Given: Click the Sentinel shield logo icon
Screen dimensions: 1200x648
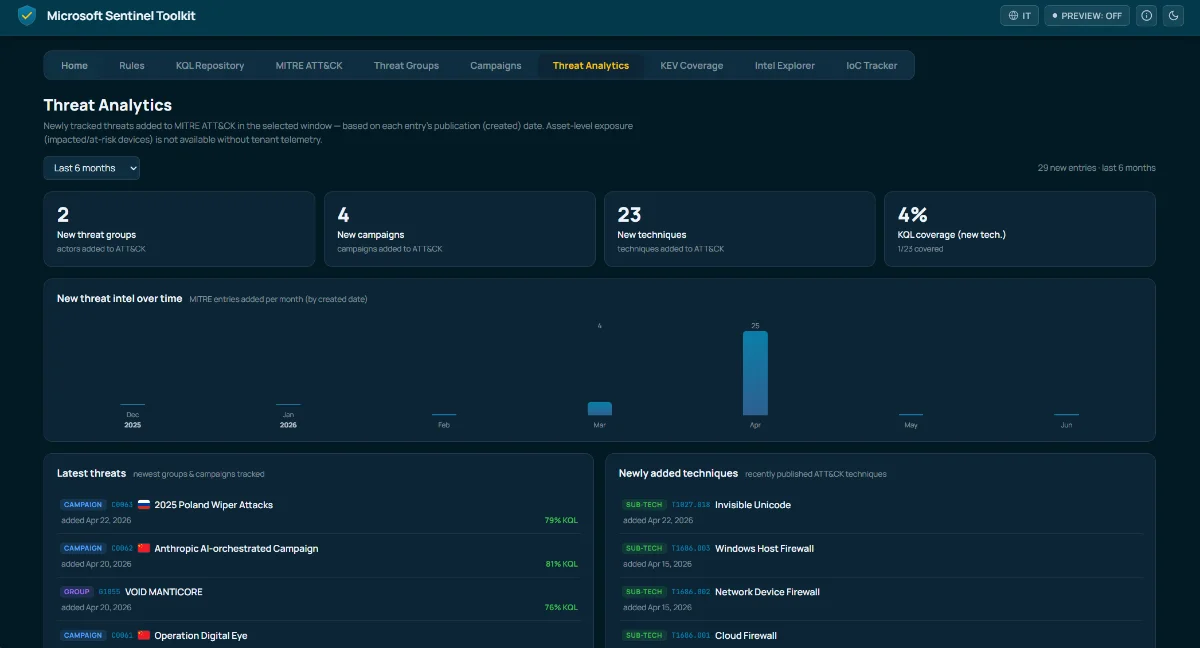Looking at the screenshot, I should click(27, 16).
